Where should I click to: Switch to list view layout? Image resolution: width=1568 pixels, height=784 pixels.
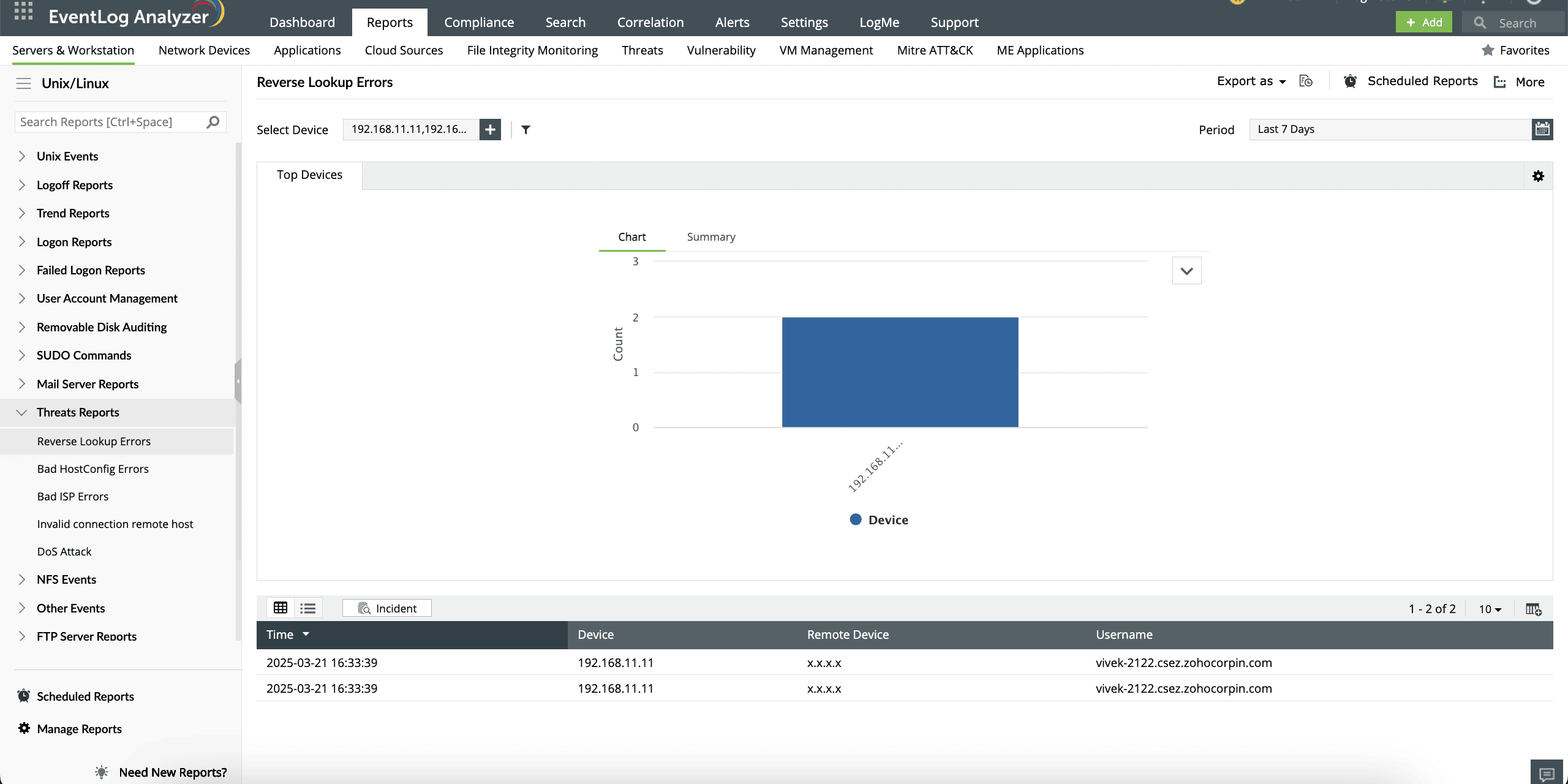(x=307, y=608)
